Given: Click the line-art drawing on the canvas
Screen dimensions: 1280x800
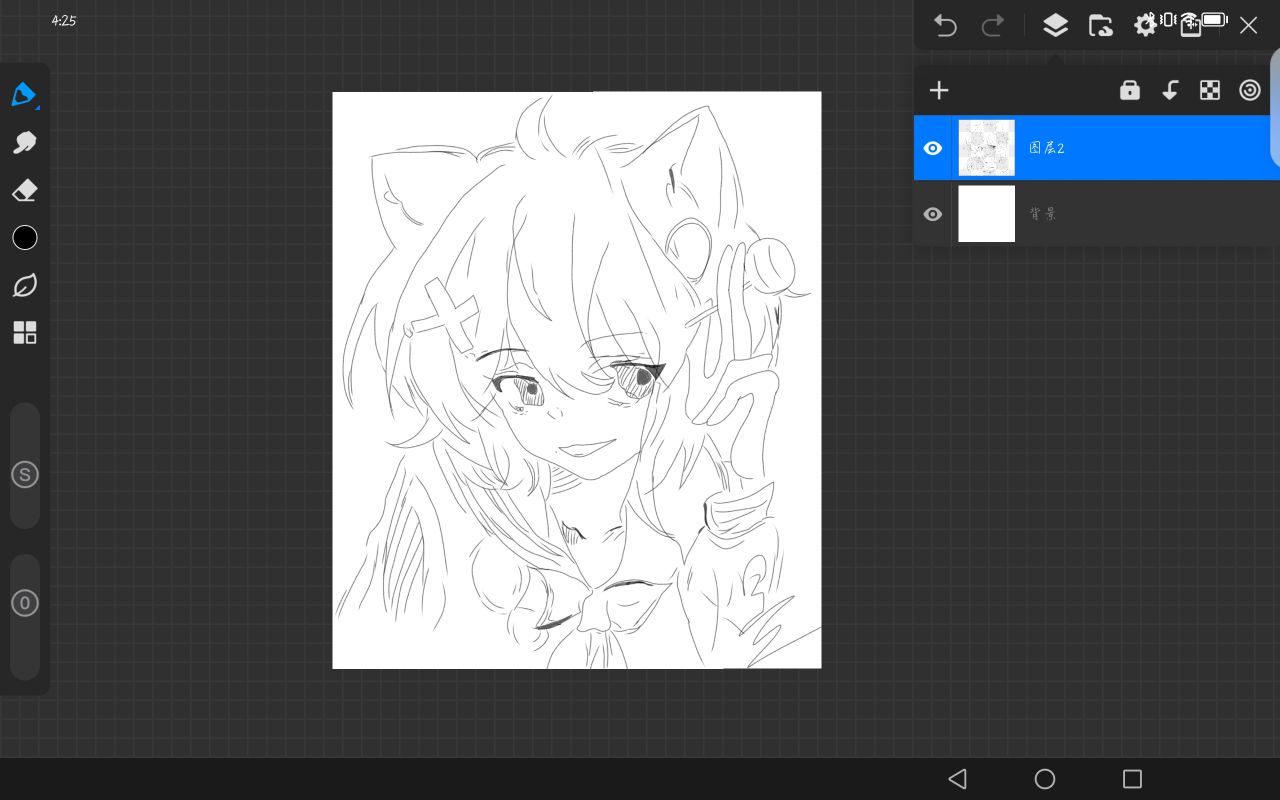Looking at the screenshot, I should point(577,380).
